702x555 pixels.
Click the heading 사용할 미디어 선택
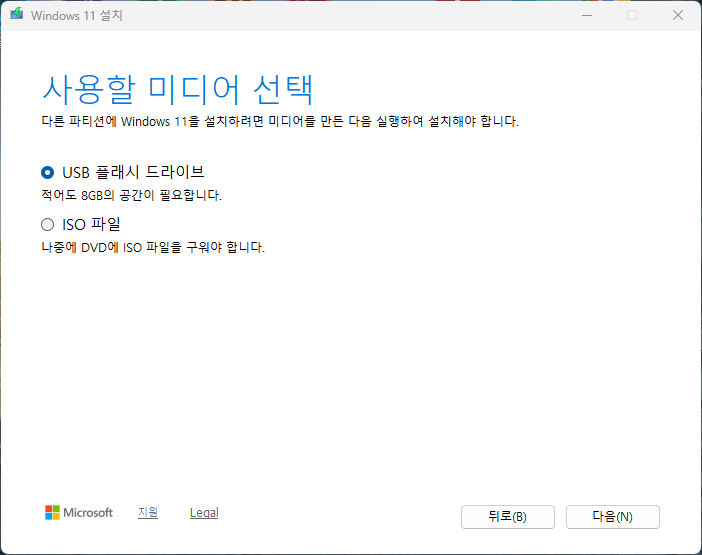(x=178, y=90)
